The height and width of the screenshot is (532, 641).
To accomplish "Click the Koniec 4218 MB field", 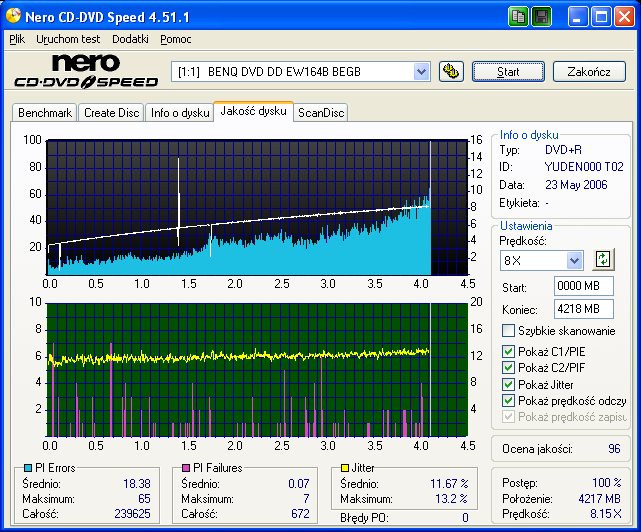I will point(584,309).
